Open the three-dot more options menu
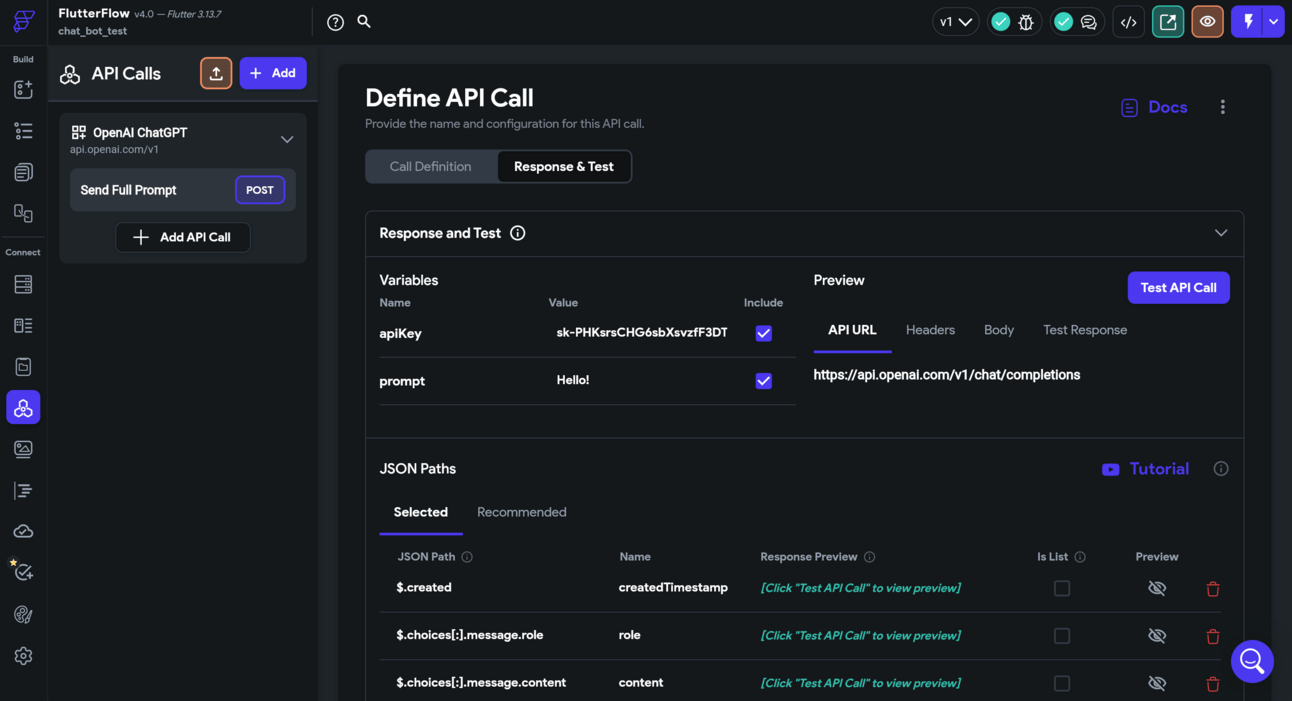 (1222, 107)
